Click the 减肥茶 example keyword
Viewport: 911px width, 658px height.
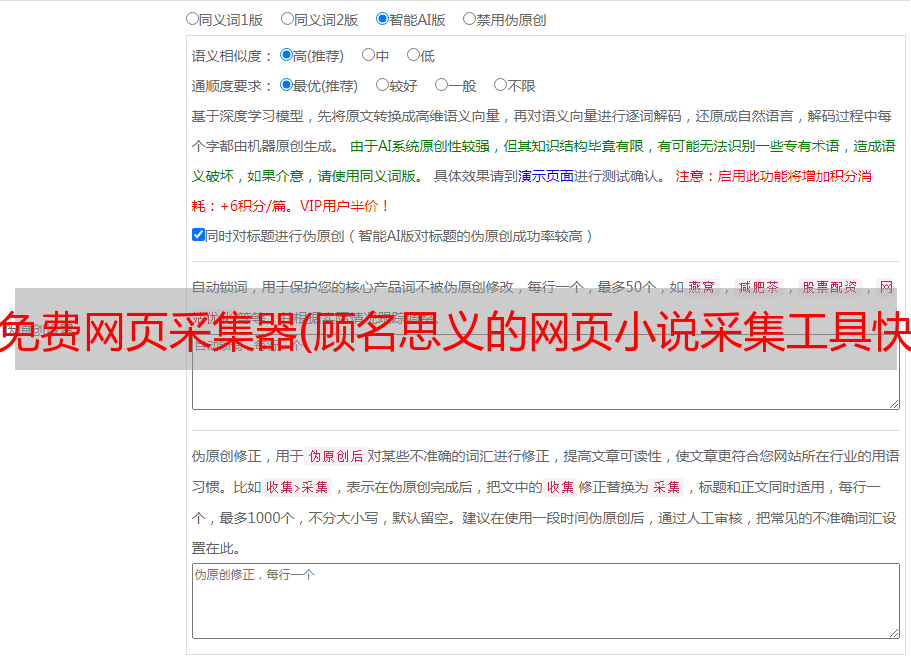(758, 287)
